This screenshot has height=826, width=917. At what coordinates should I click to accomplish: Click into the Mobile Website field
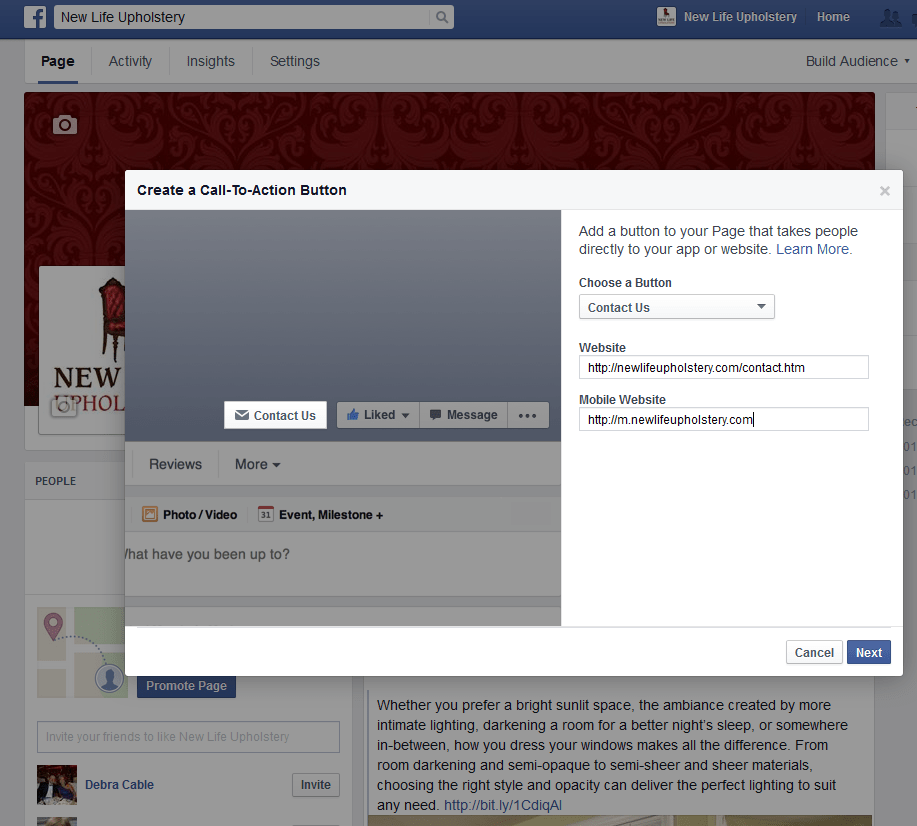723,420
